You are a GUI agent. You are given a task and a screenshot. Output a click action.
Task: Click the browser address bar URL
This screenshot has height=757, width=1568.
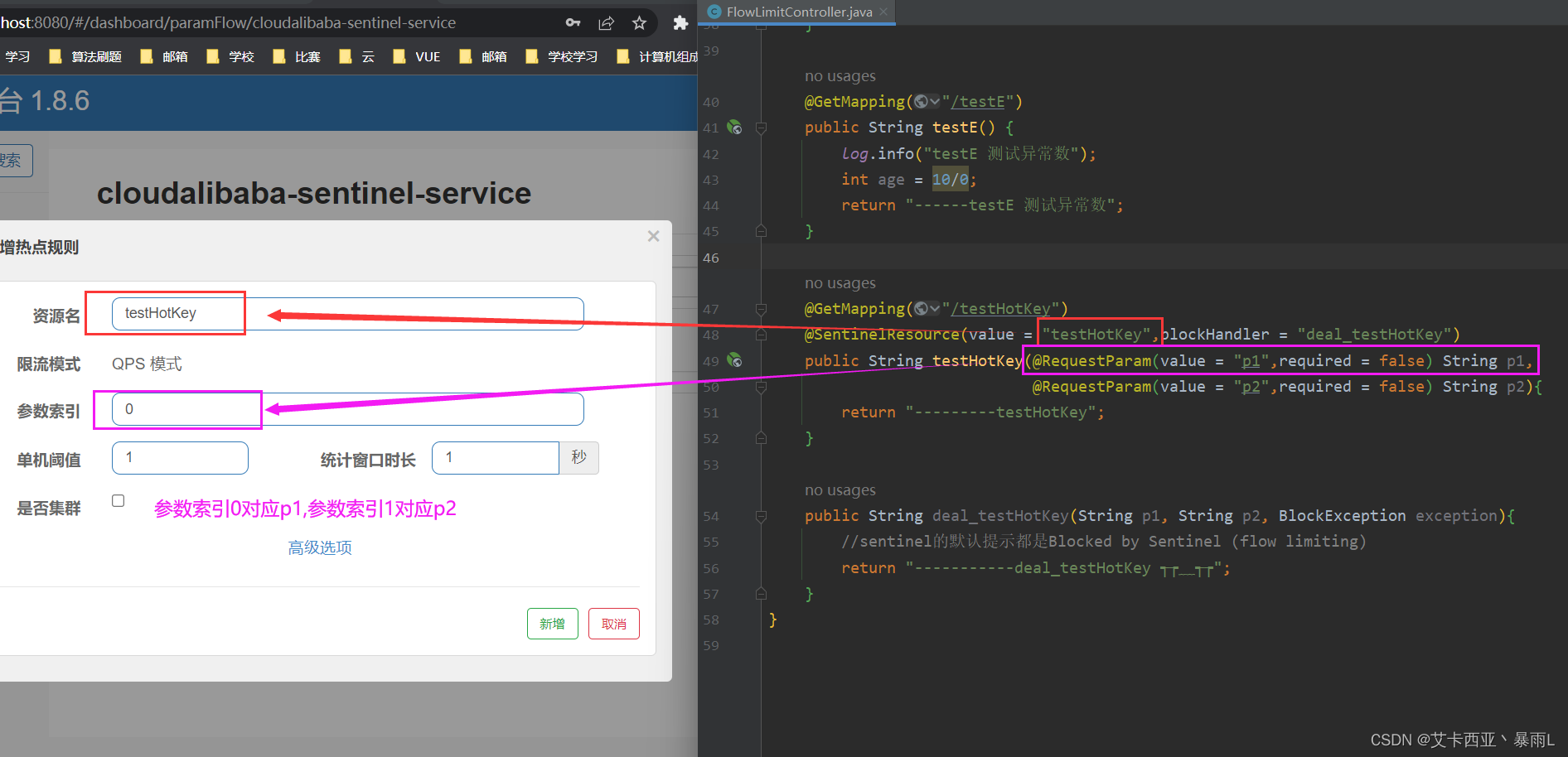click(228, 22)
